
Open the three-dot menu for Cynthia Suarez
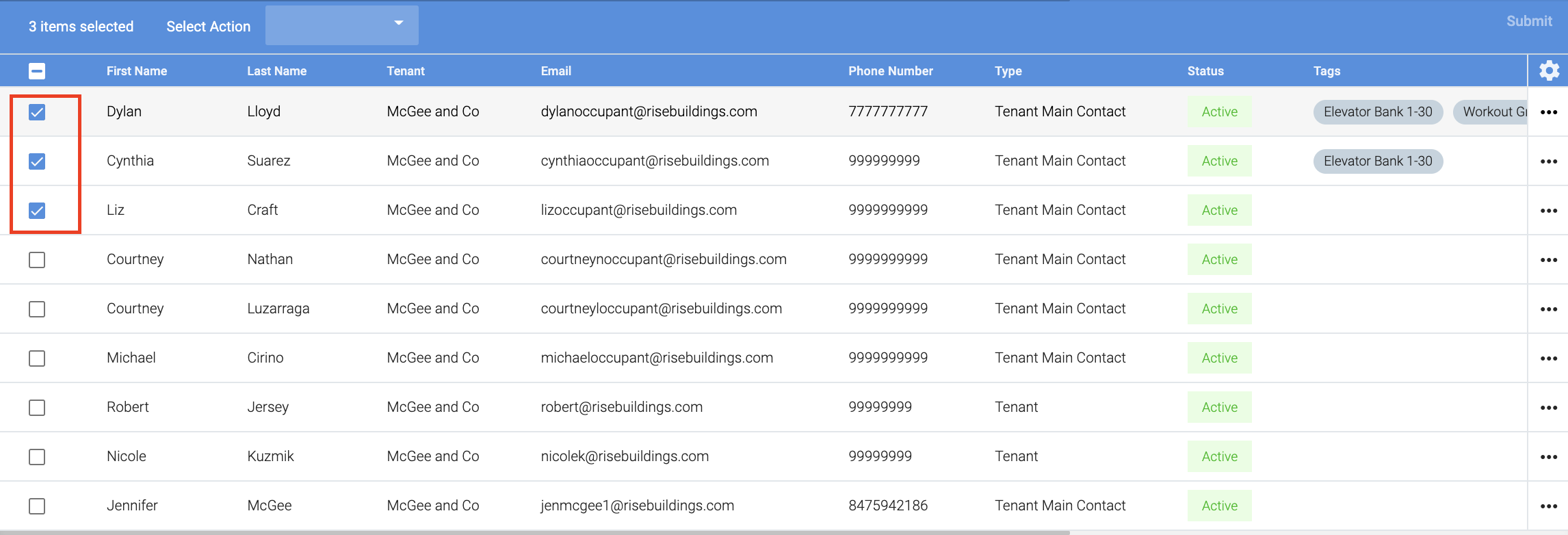(1548, 161)
